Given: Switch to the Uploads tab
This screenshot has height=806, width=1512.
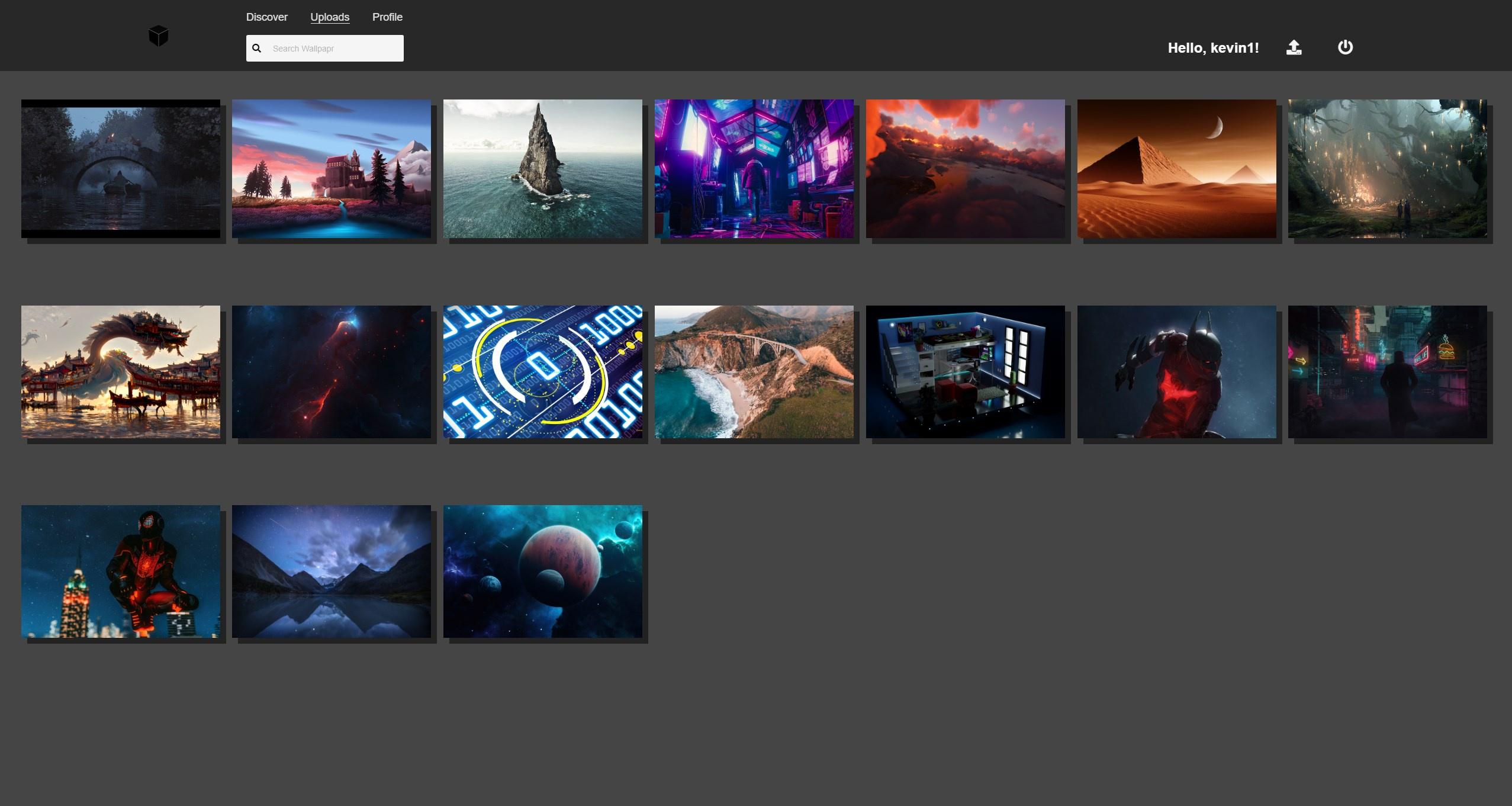Looking at the screenshot, I should [330, 17].
